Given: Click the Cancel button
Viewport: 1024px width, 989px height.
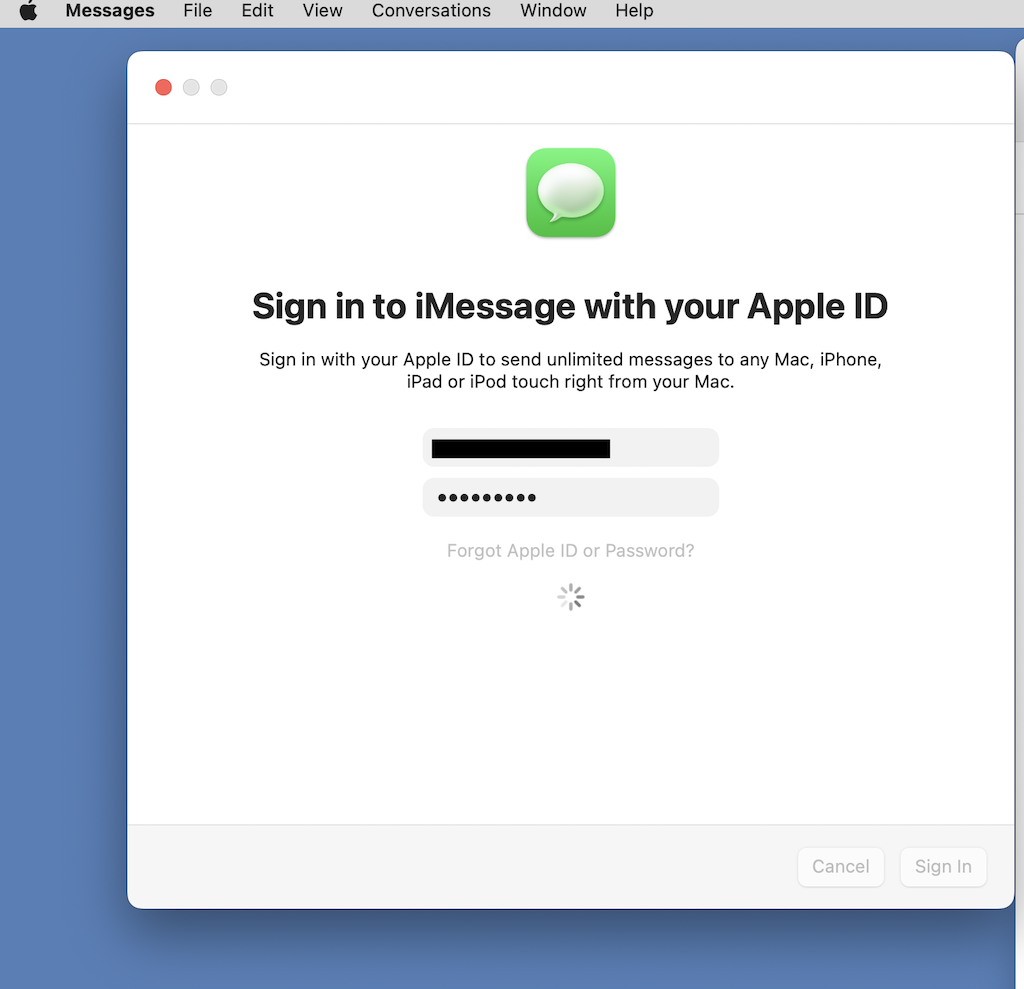Looking at the screenshot, I should 840,867.
